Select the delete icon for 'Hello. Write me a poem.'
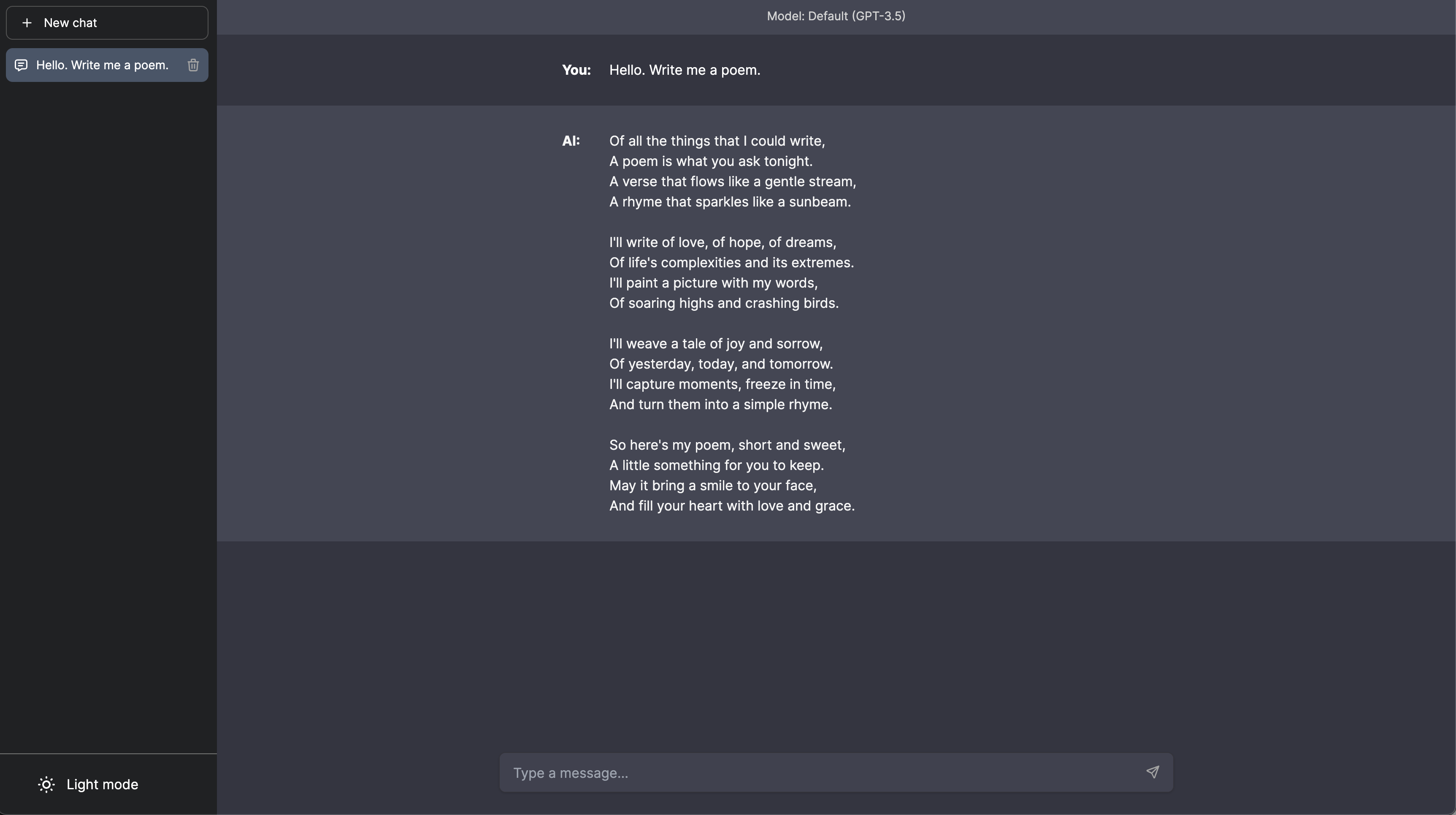1456x815 pixels. (x=193, y=65)
